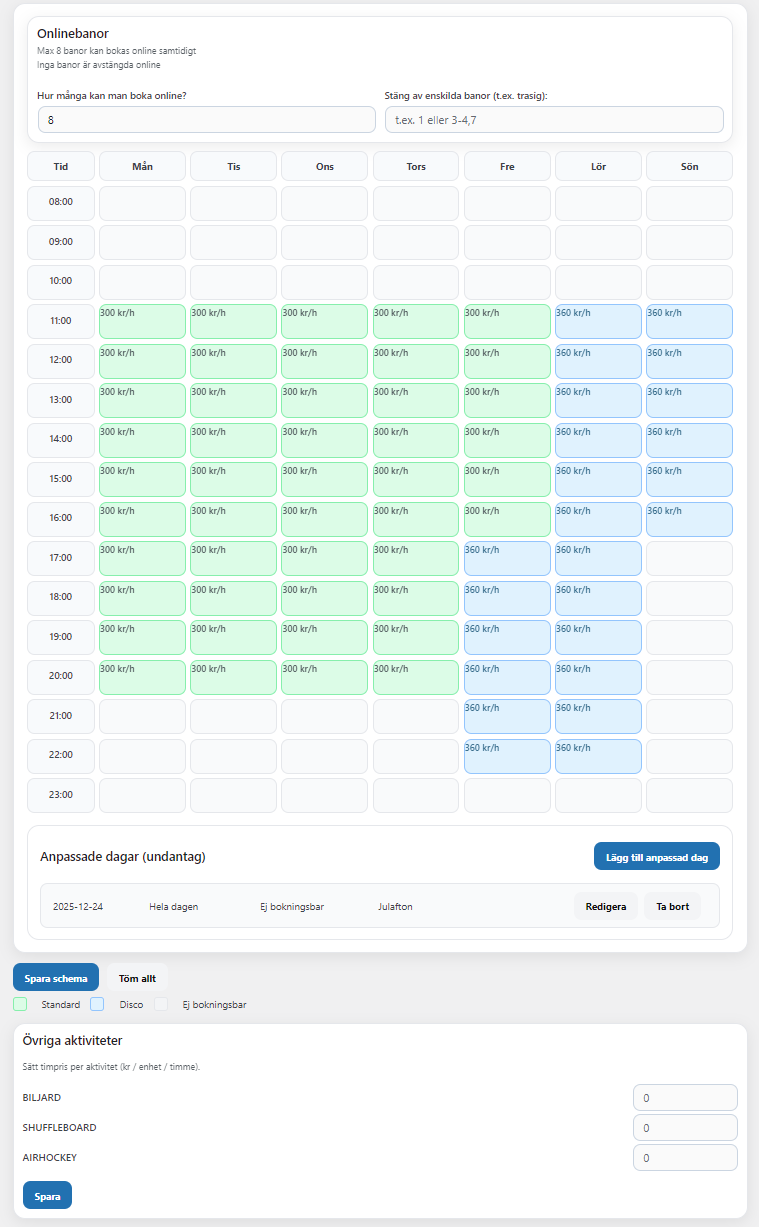Toggle the Monday 11:00 slot

tap(142, 321)
